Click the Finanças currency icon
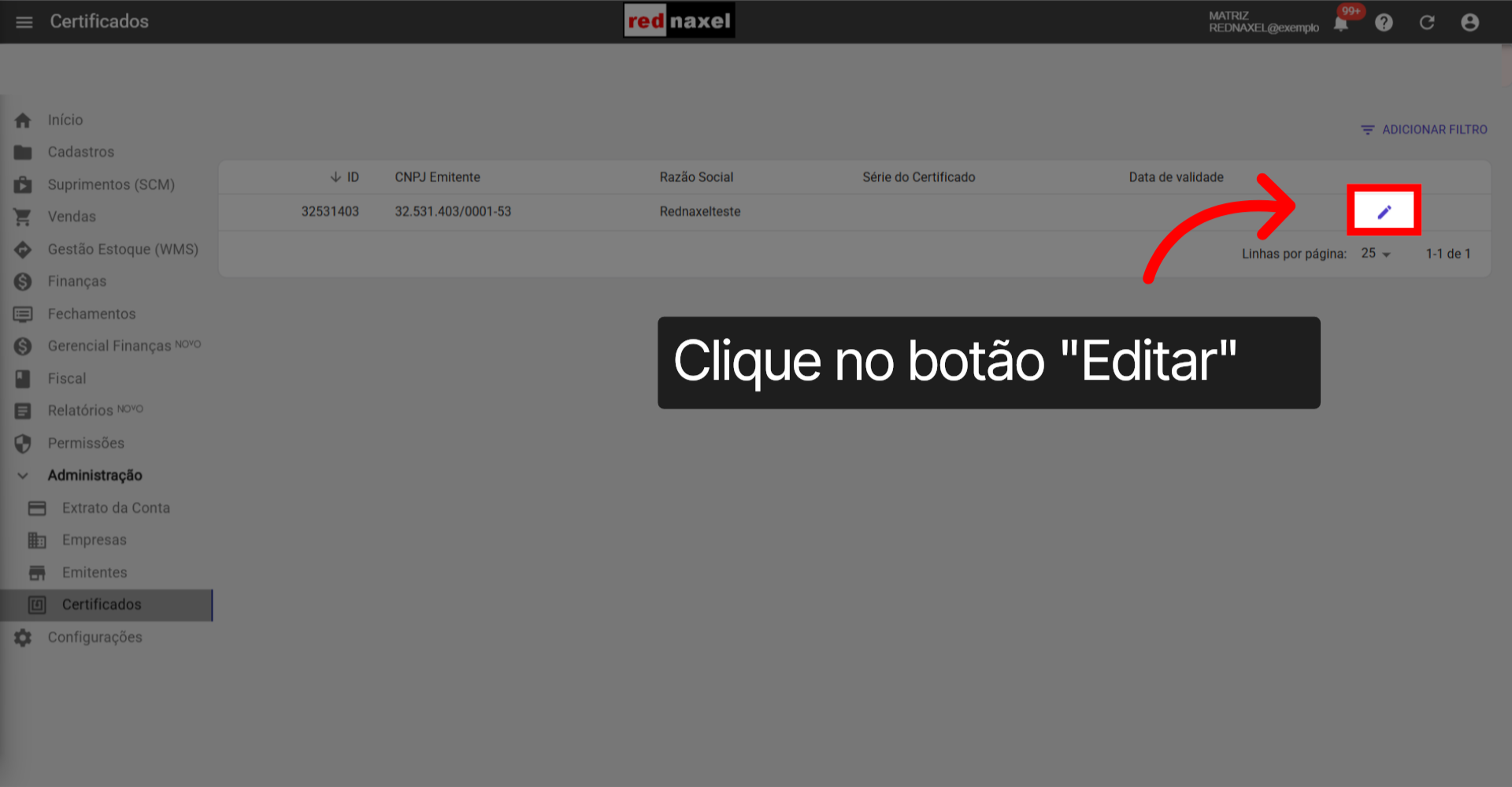The width and height of the screenshot is (1512, 787). coord(22,281)
